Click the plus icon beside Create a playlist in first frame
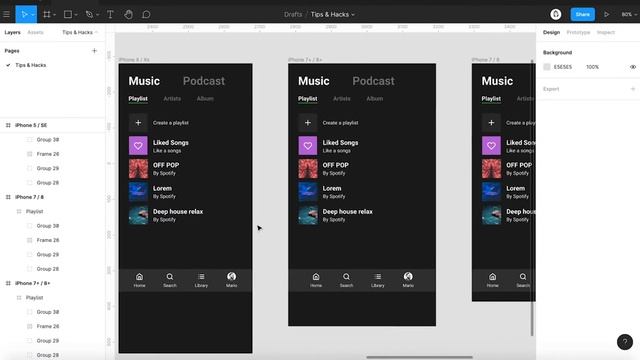This screenshot has width=640, height=360. tap(138, 122)
